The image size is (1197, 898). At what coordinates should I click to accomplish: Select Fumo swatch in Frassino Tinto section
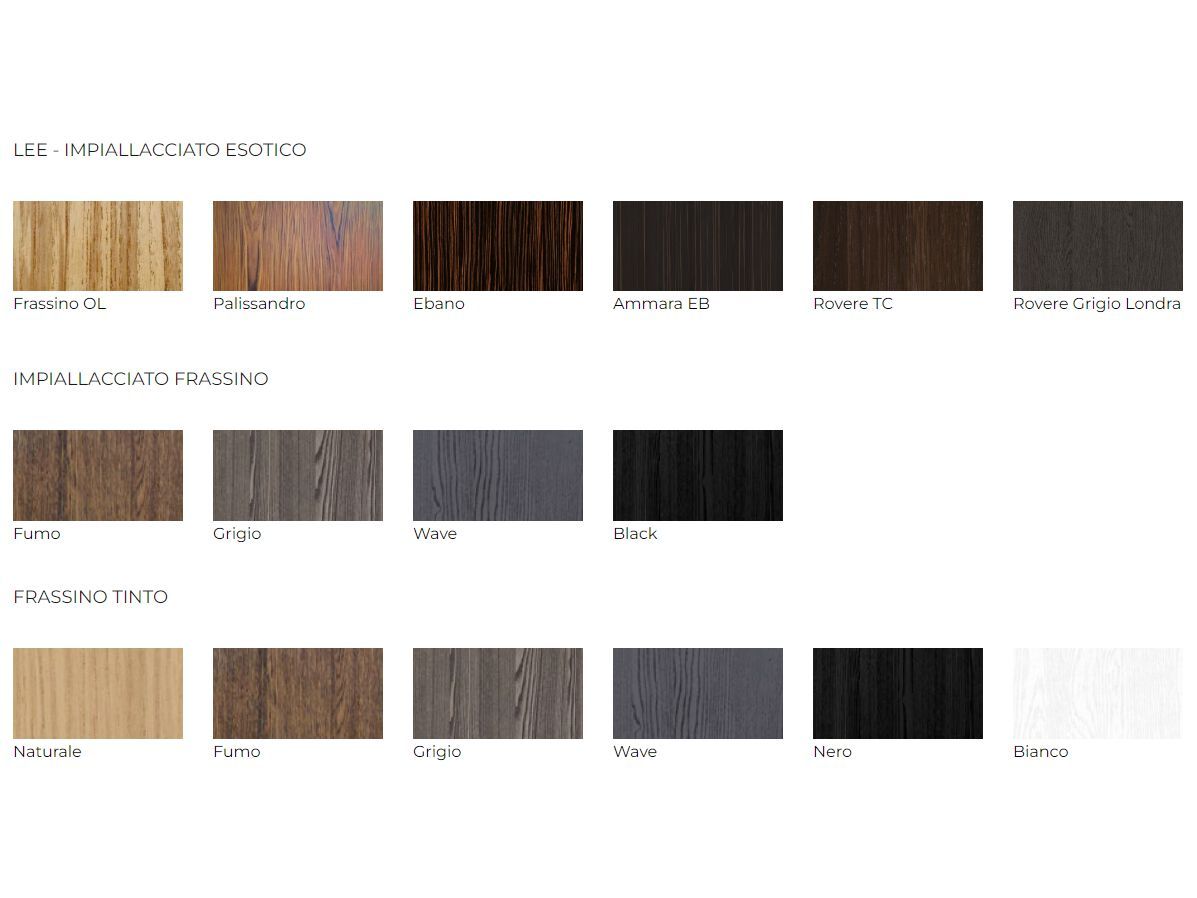click(298, 693)
